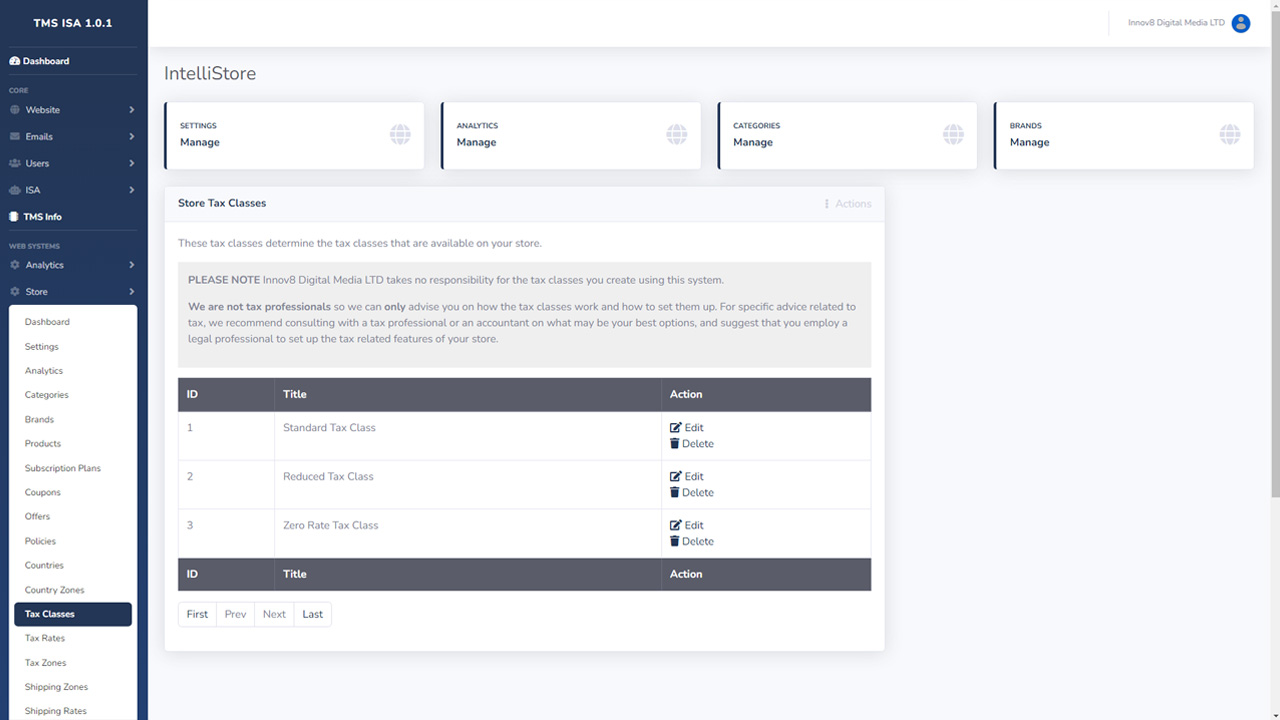Open Country Zones in the Store submenu

tap(73, 590)
